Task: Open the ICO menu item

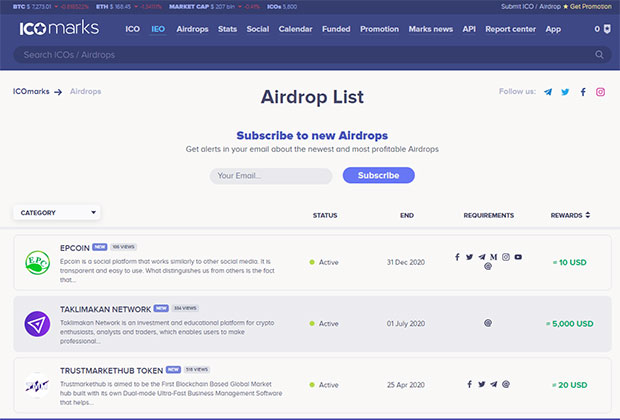Action: (x=132, y=29)
